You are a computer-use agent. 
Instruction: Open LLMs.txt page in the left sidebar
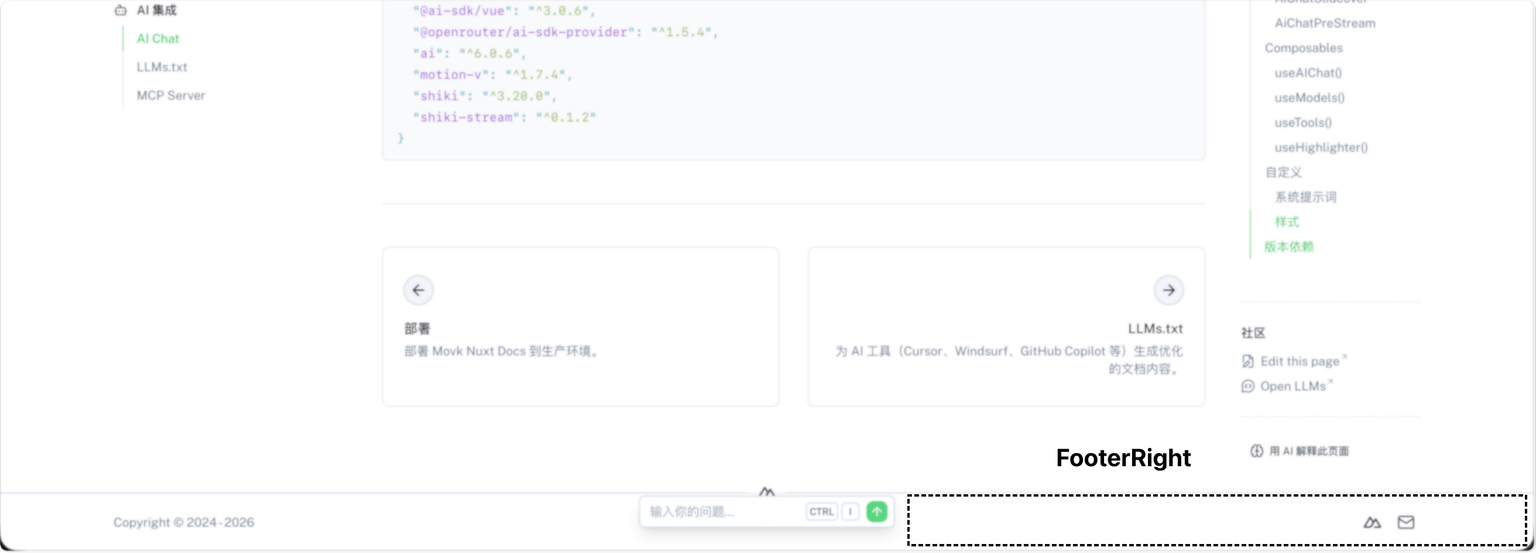click(162, 67)
